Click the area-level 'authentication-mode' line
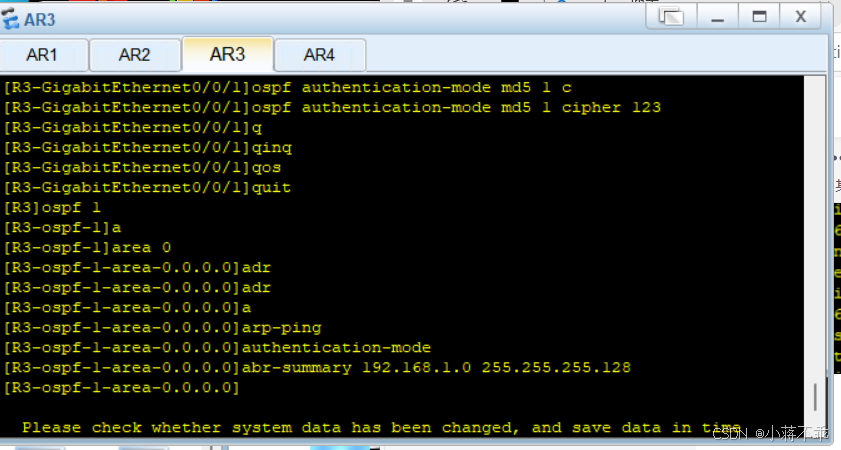The height and width of the screenshot is (450, 841). click(217, 348)
